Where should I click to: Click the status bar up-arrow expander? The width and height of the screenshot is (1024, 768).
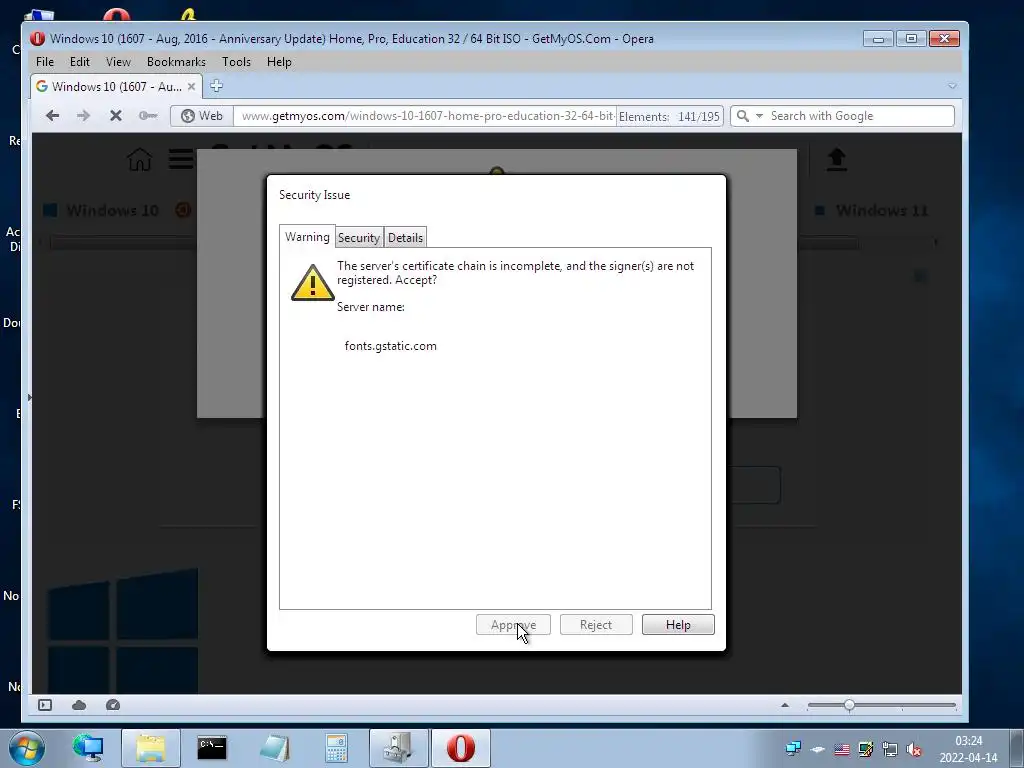(785, 705)
